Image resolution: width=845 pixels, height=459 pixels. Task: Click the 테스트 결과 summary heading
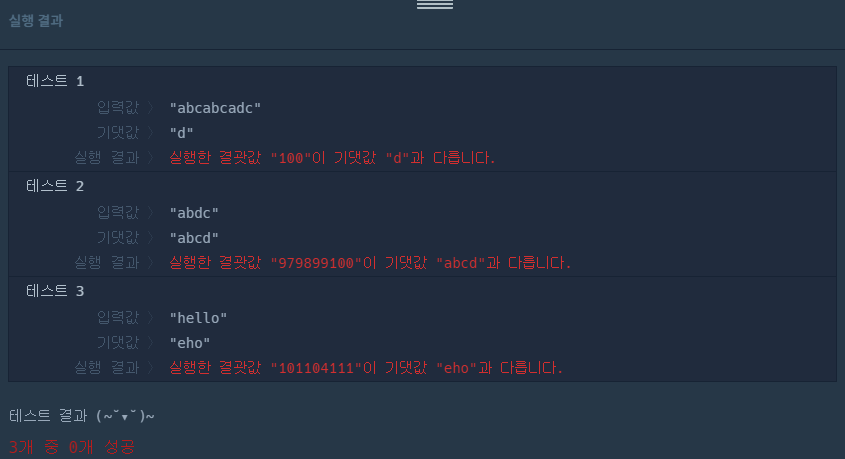pos(82,416)
